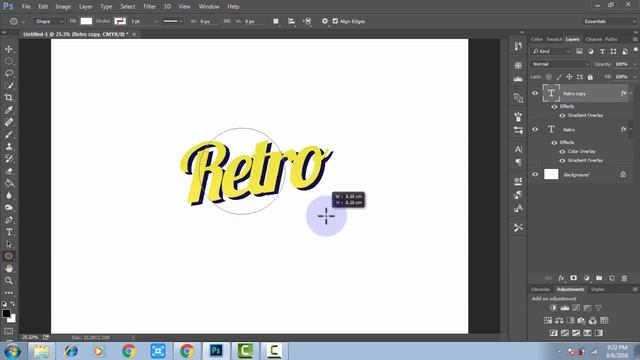Create a new group folder
The image size is (640, 360).
[x=599, y=278]
